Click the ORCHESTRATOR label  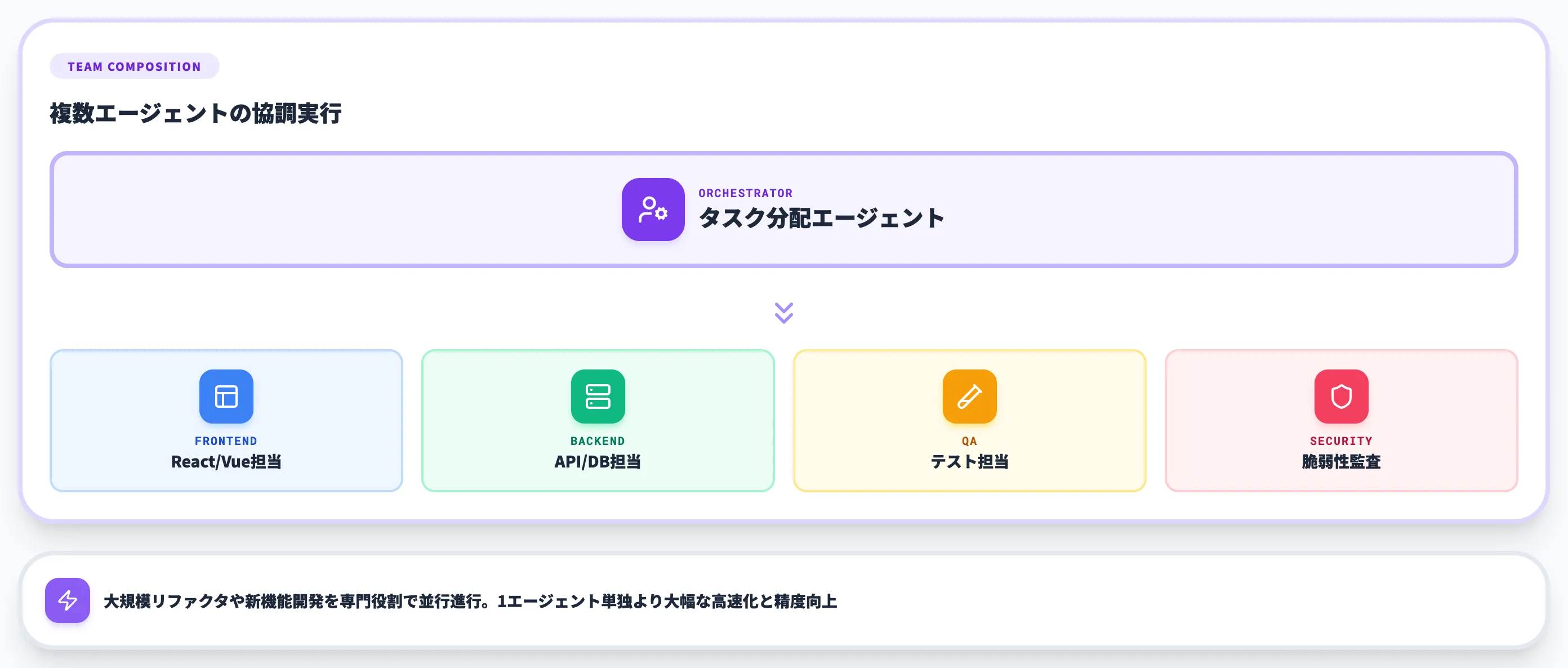pyautogui.click(x=745, y=193)
